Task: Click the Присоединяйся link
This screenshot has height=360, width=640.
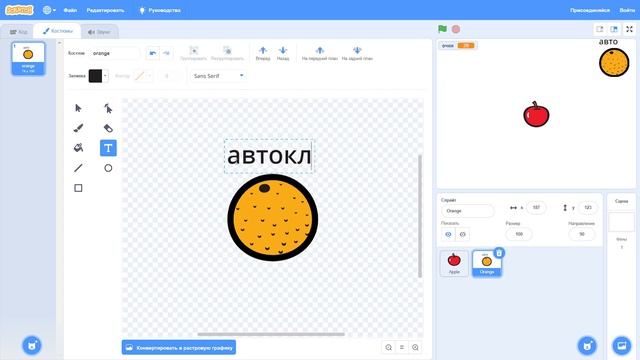Action: (x=590, y=10)
